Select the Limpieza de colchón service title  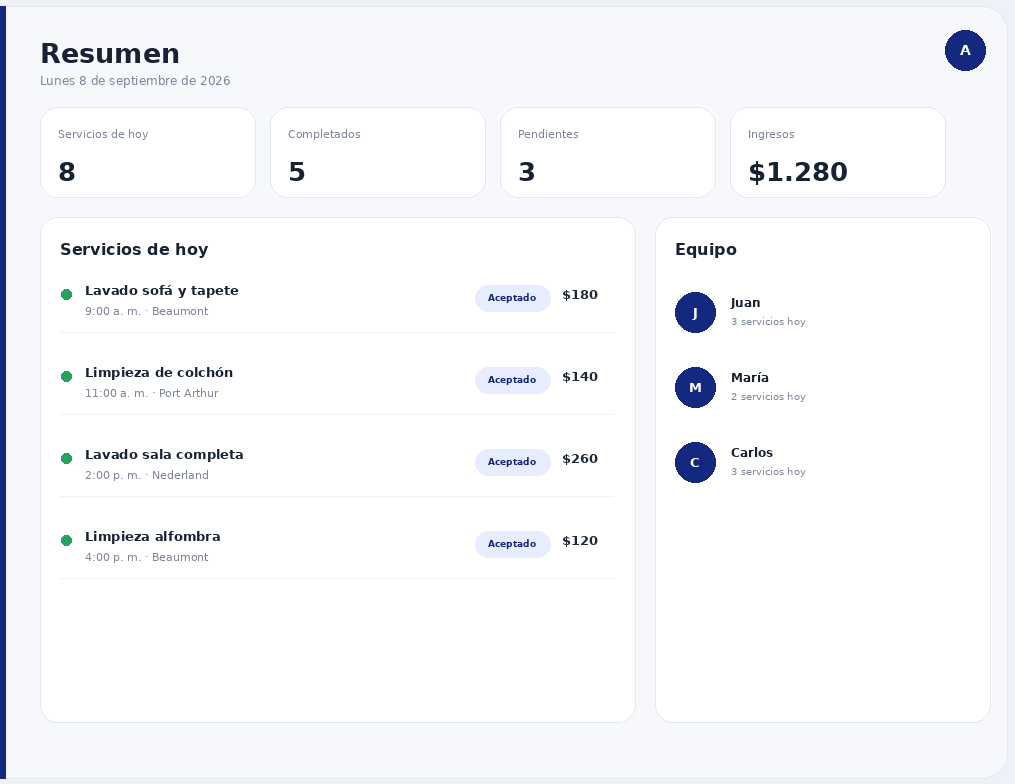pyautogui.click(x=159, y=373)
